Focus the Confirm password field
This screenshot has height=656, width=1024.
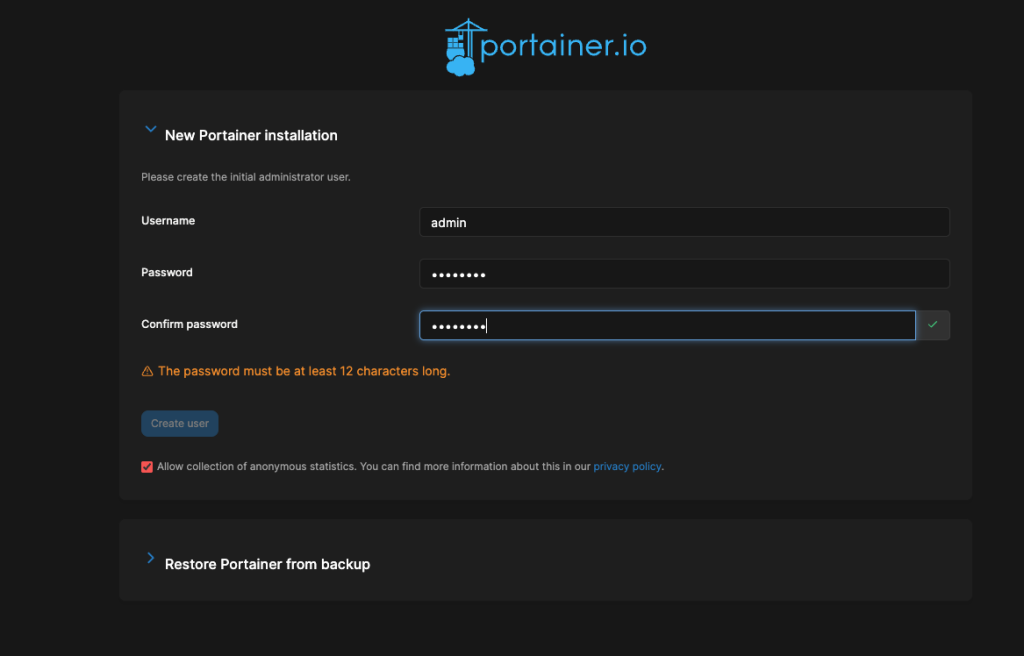click(667, 325)
